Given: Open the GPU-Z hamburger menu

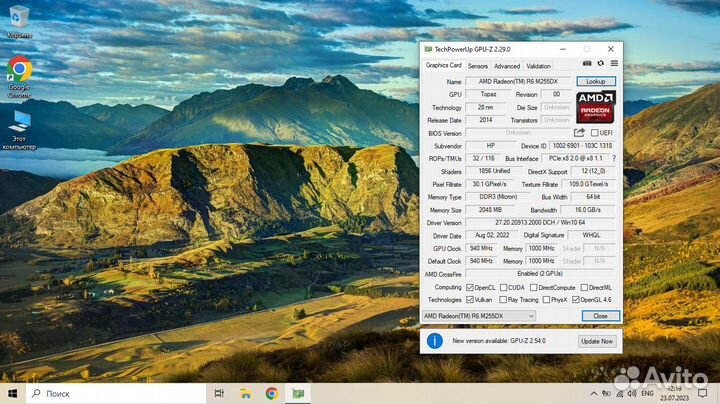Looking at the screenshot, I should (x=614, y=63).
